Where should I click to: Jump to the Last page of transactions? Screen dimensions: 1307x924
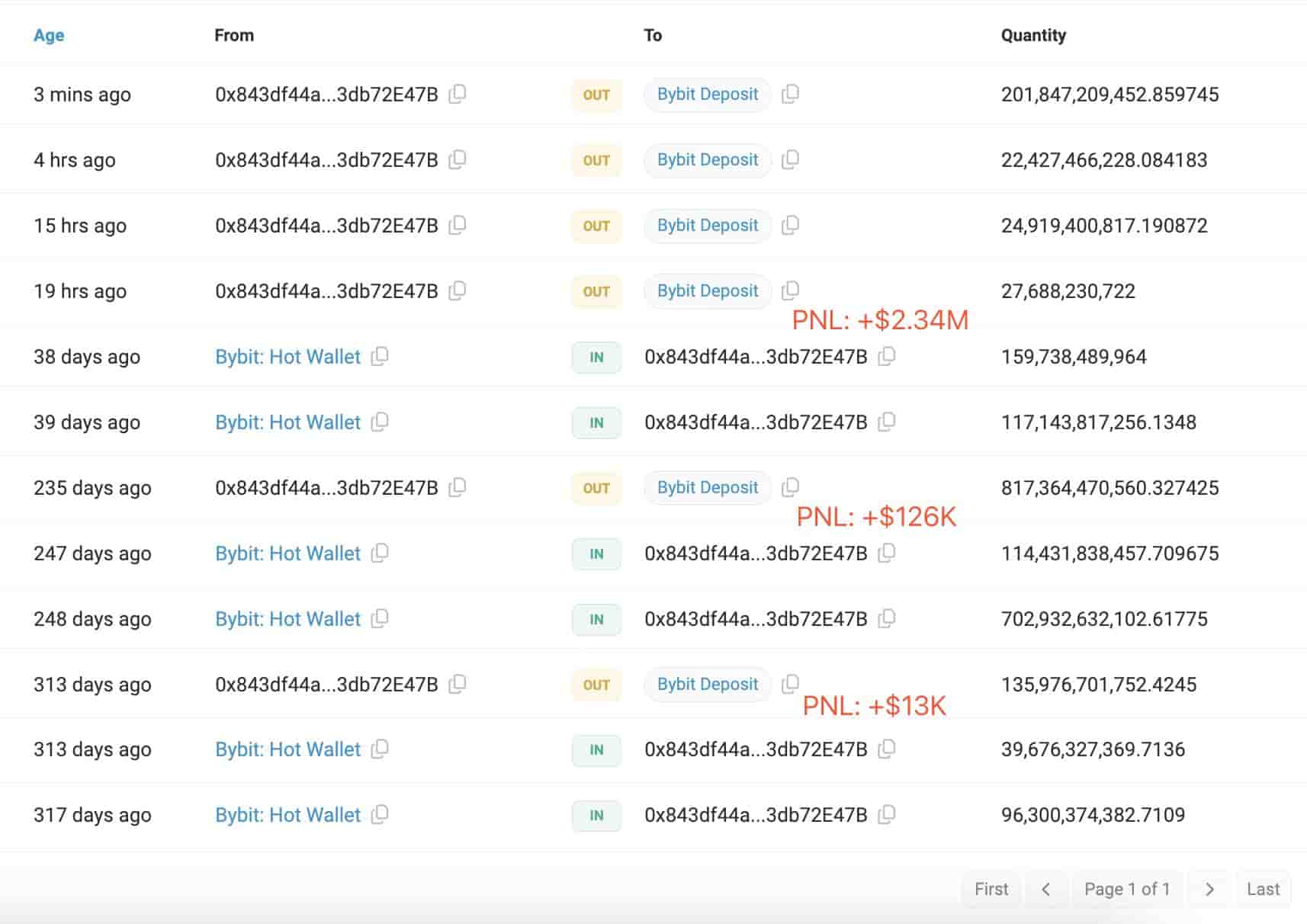tap(1263, 889)
